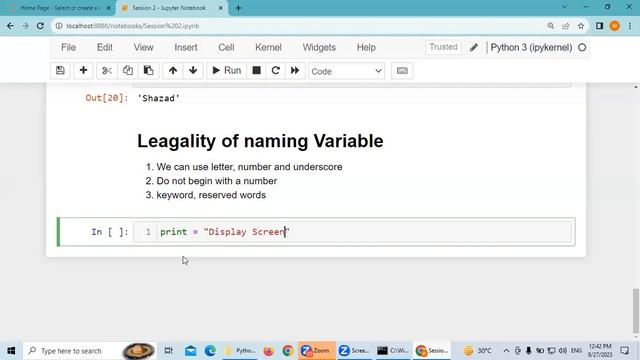Click the notebook vertical scrollbar thumb
The height and width of the screenshot is (360, 640).
tap(636, 311)
